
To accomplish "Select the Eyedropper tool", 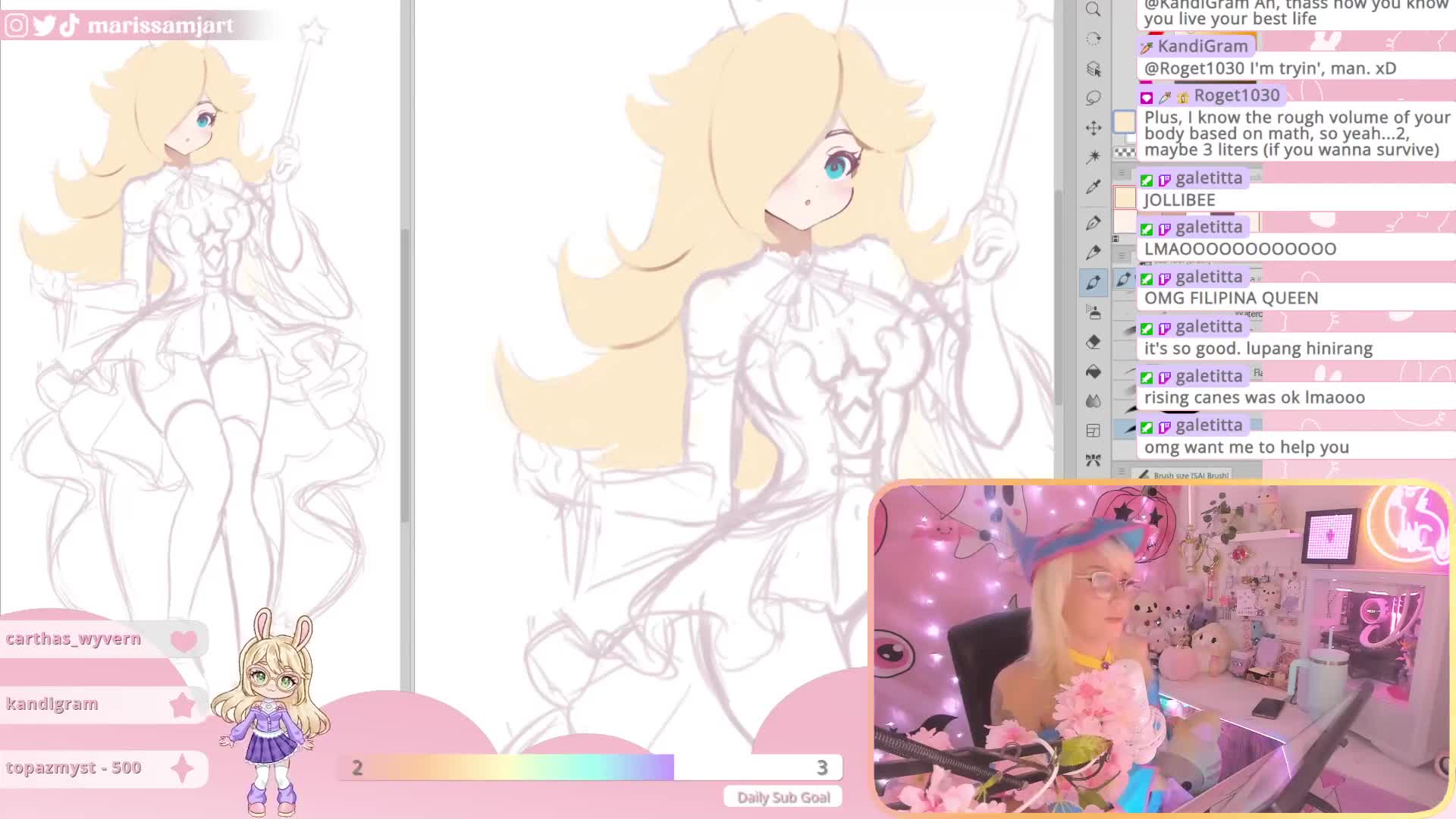I will (x=1093, y=187).
